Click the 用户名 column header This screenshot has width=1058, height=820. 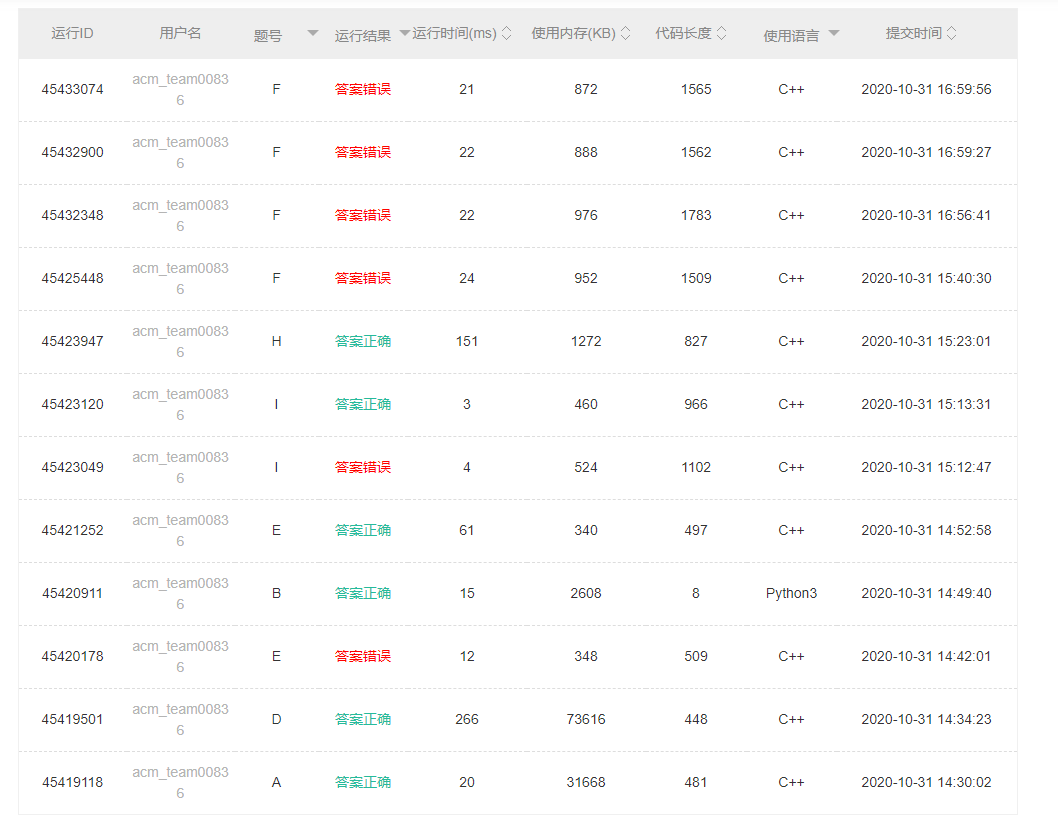(x=180, y=33)
